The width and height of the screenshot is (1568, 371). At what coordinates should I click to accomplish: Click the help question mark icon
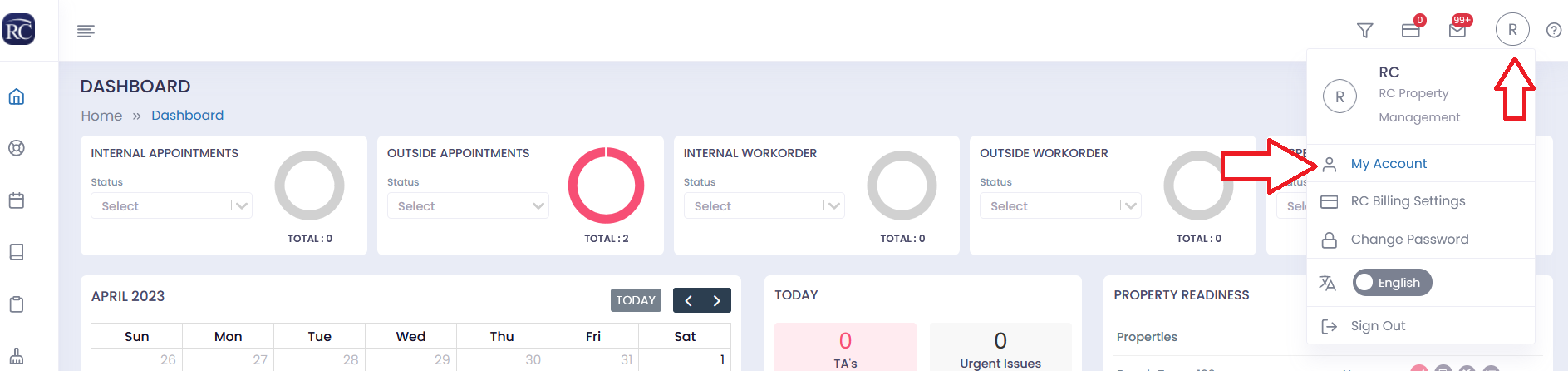1554,31
